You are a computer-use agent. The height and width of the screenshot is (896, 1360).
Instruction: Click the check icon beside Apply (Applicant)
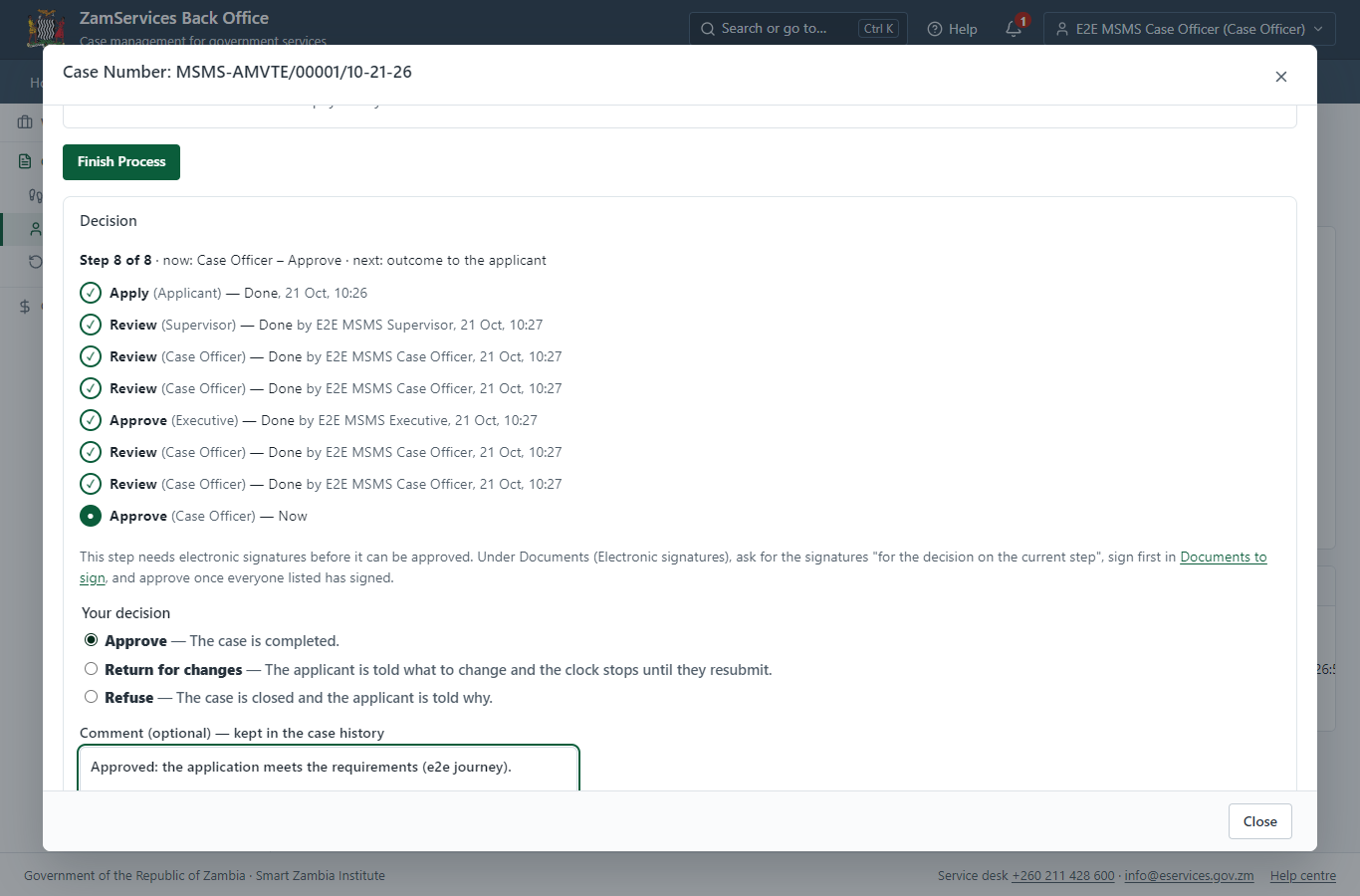click(91, 293)
